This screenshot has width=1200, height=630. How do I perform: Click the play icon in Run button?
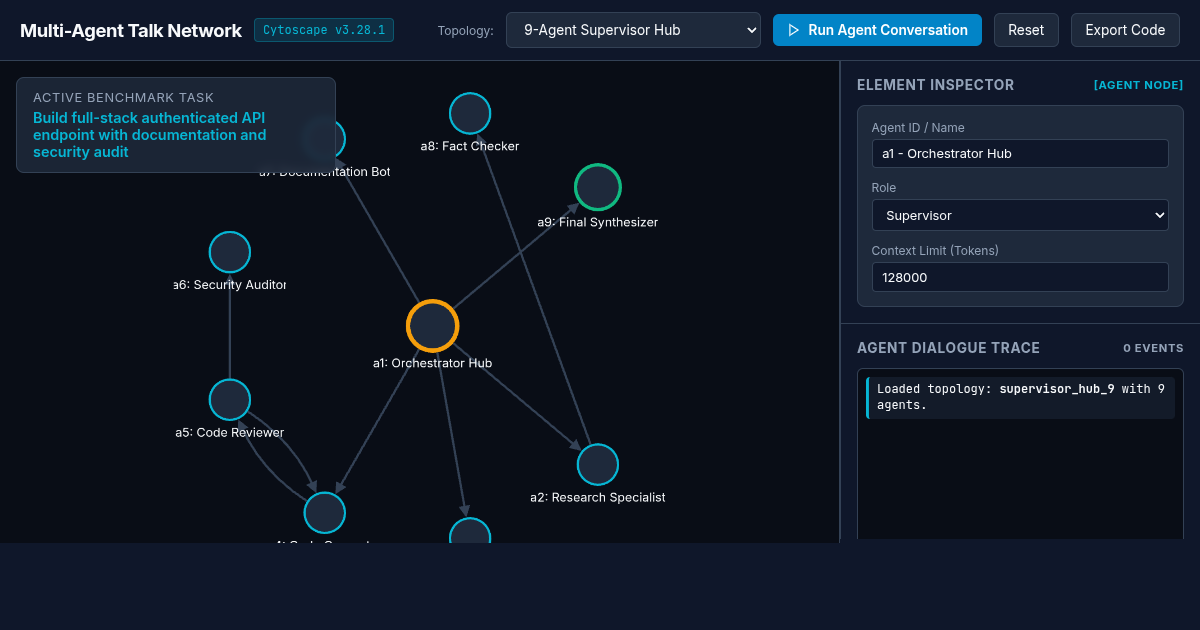794,30
